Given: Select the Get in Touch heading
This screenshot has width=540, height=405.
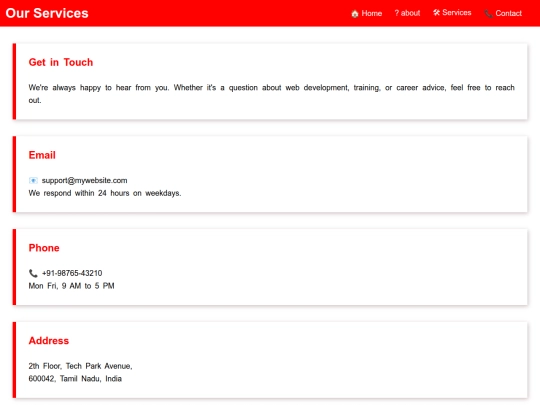Looking at the screenshot, I should (61, 62).
